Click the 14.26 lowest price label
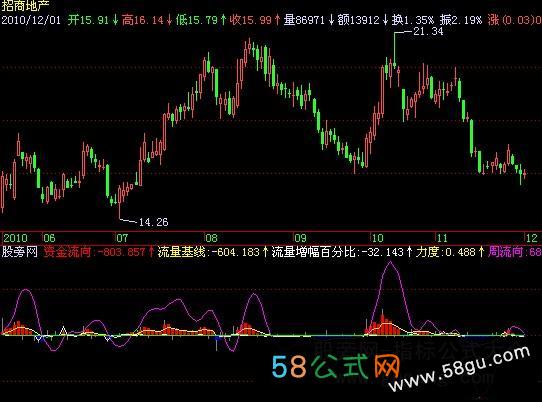Screen dimensions: 542x402 (x=153, y=222)
